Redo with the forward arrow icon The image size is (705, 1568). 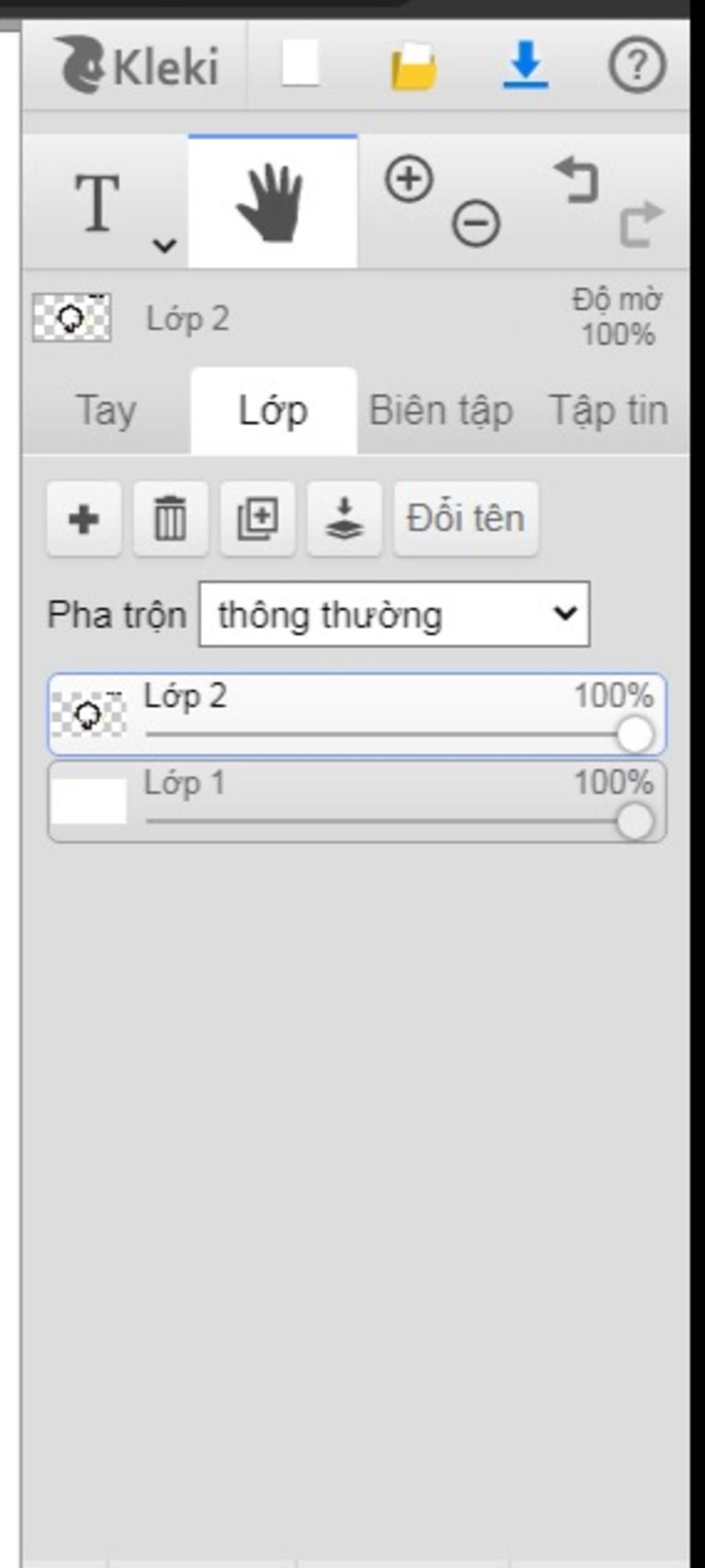pyautogui.click(x=641, y=223)
